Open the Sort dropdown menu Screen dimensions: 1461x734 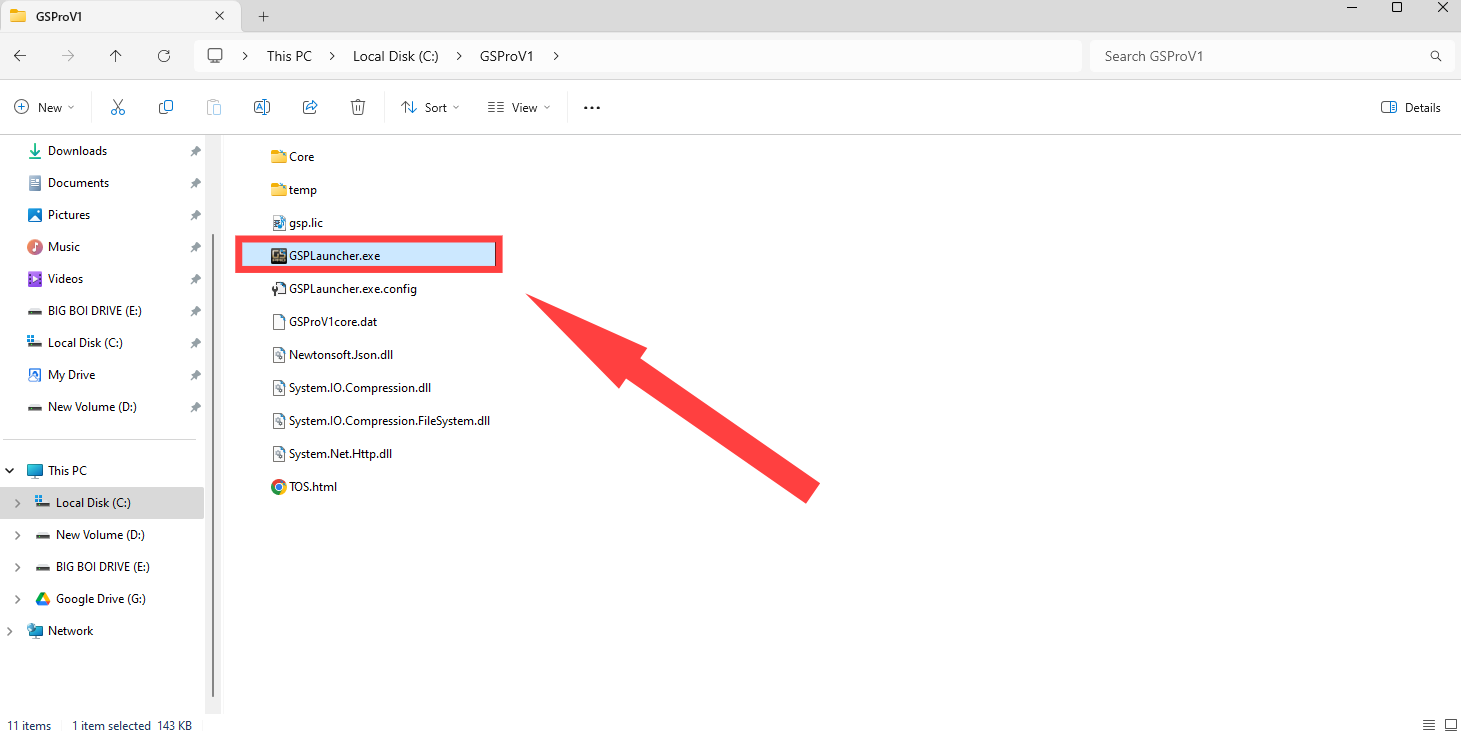coord(430,107)
